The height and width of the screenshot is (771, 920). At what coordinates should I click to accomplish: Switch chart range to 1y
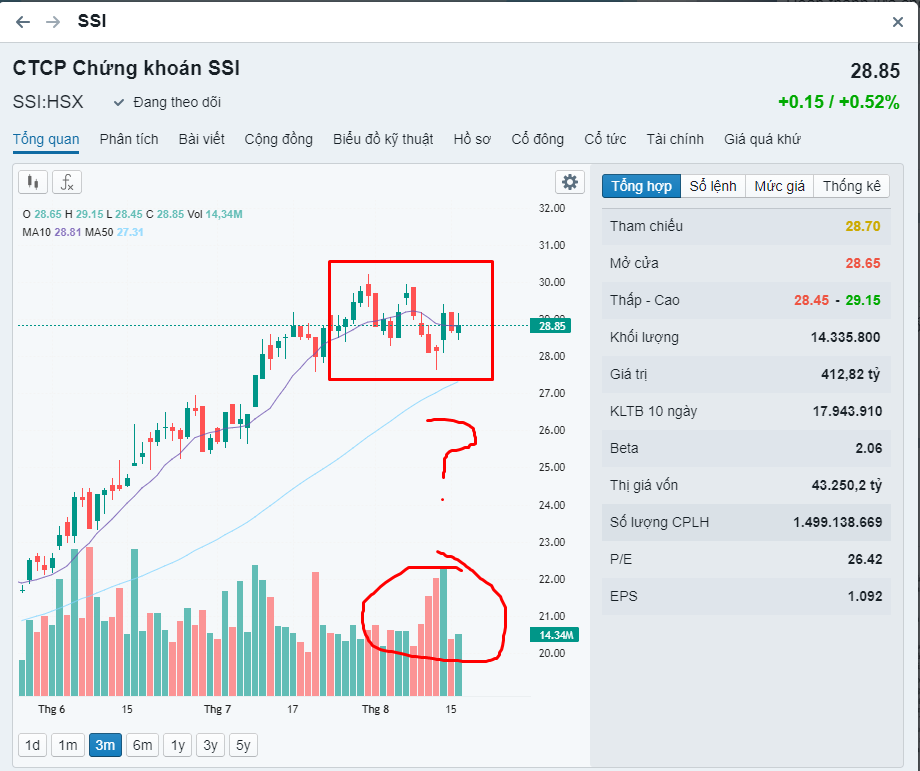pyautogui.click(x=178, y=744)
